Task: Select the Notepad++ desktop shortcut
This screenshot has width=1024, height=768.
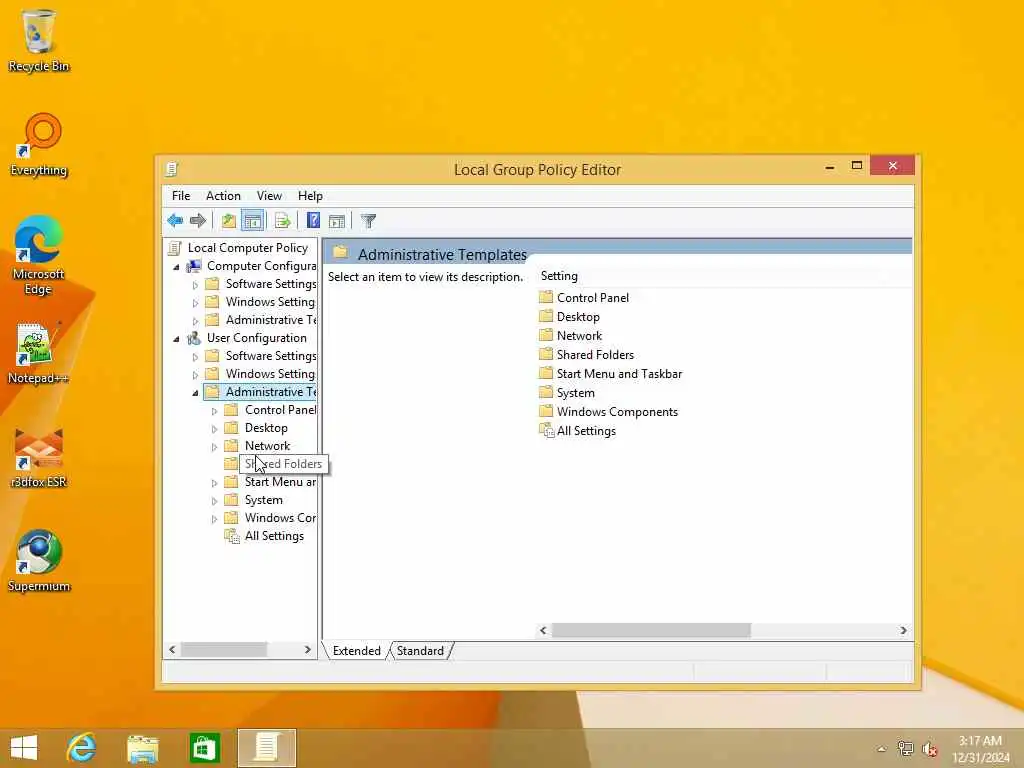Action: coord(37,353)
